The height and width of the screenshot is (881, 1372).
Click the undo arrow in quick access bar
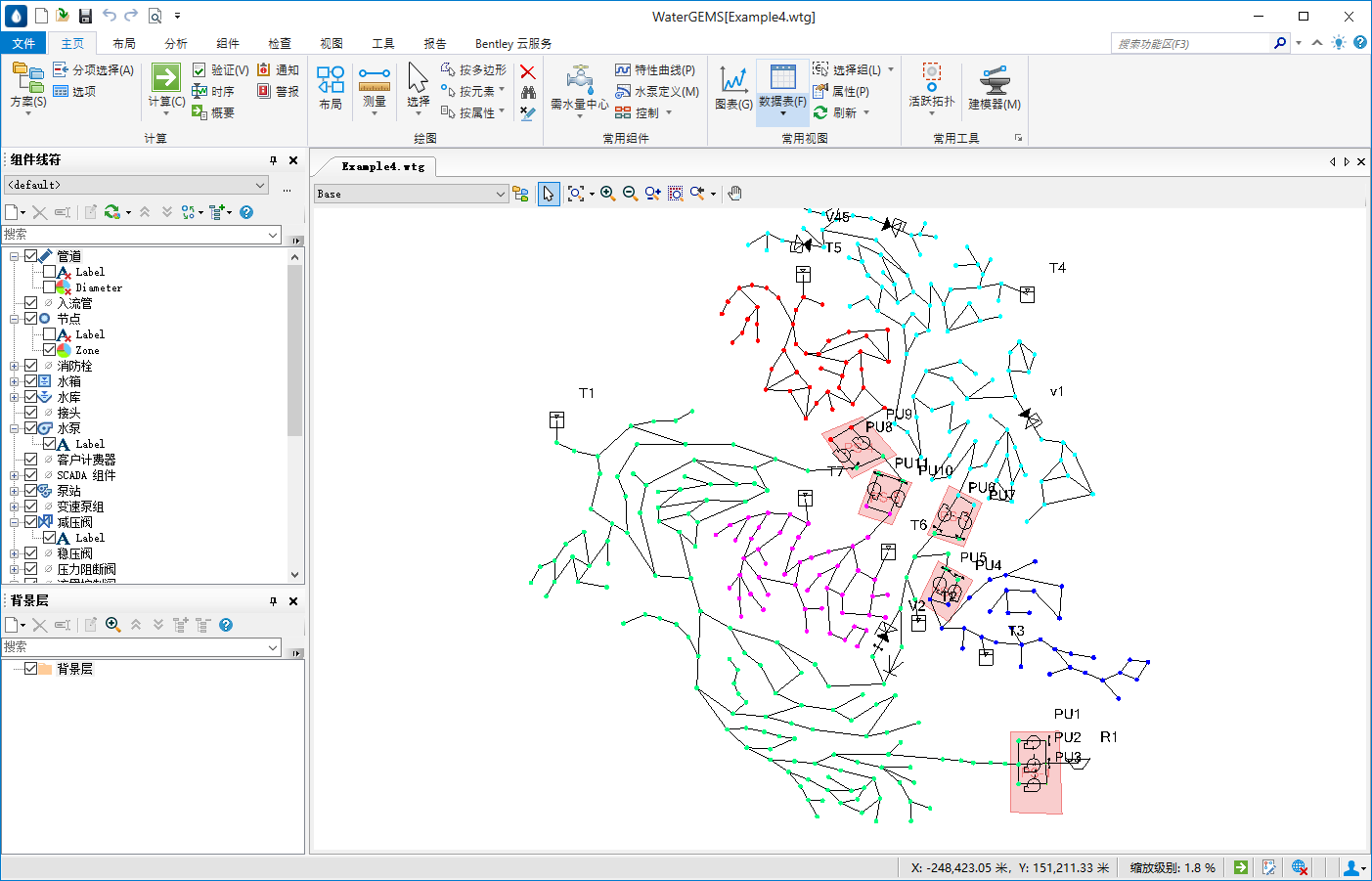coord(109,16)
